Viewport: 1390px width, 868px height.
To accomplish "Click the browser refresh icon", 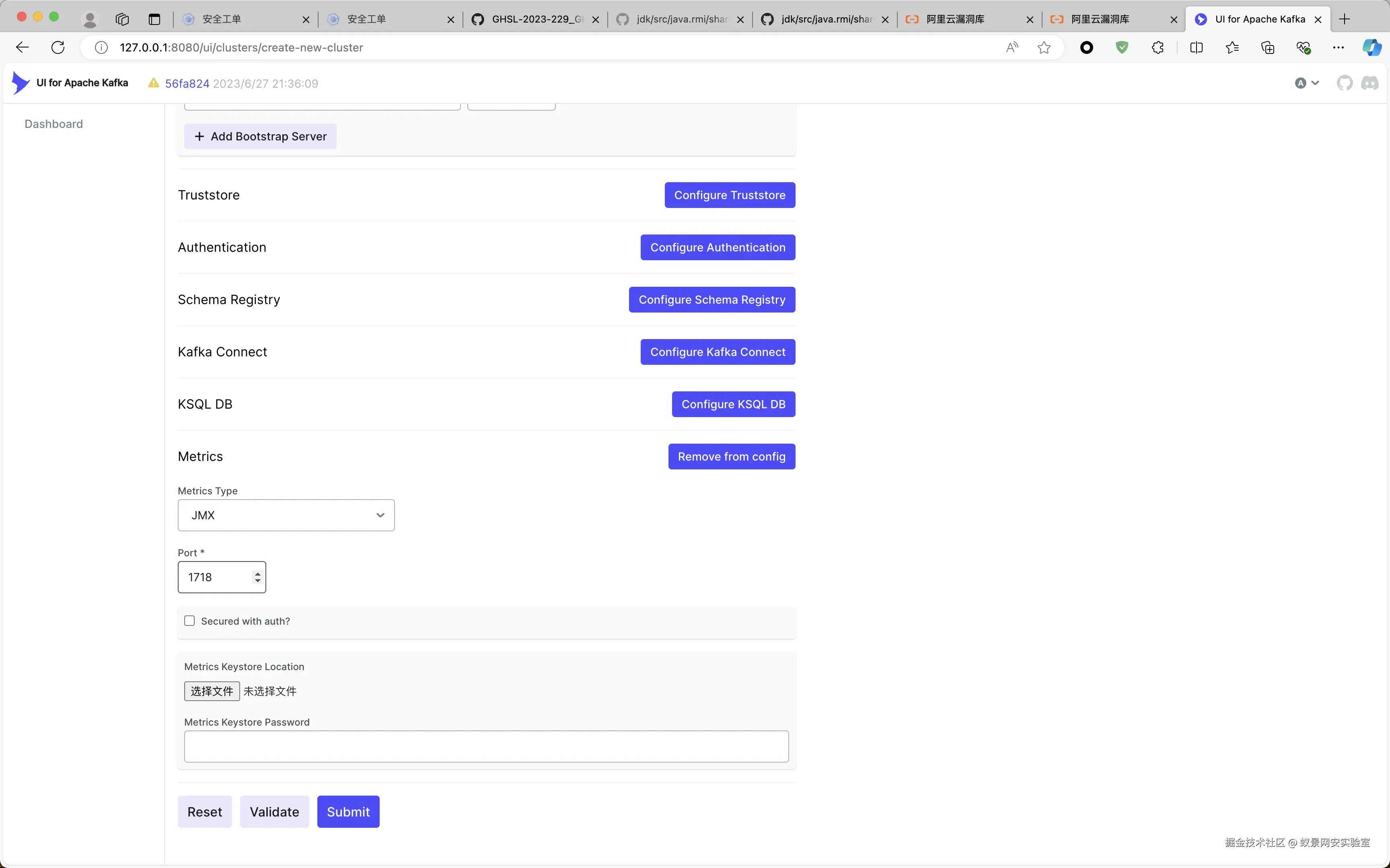I will [58, 47].
